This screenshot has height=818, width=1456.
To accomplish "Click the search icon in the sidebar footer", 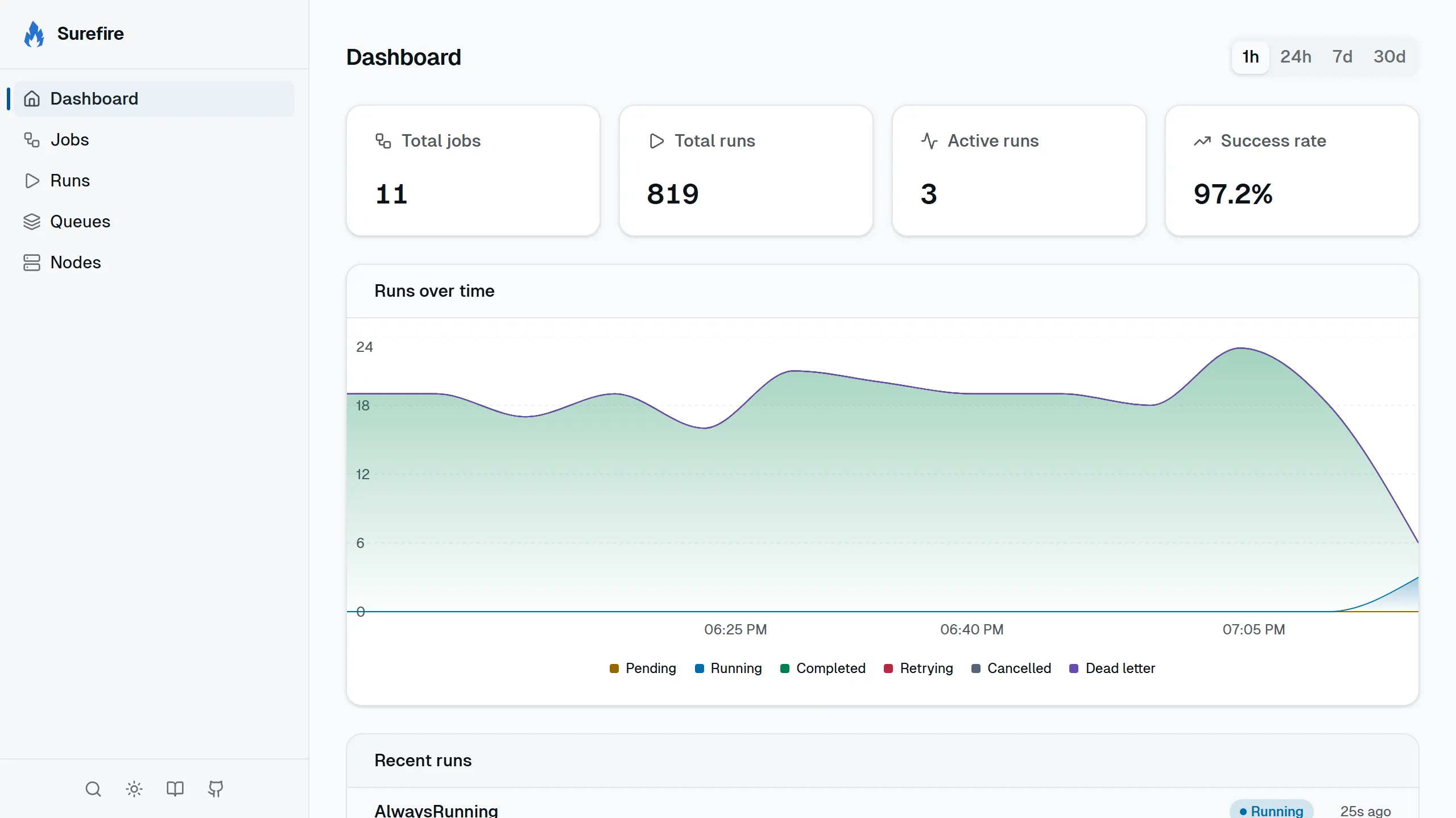I will pos(93,789).
